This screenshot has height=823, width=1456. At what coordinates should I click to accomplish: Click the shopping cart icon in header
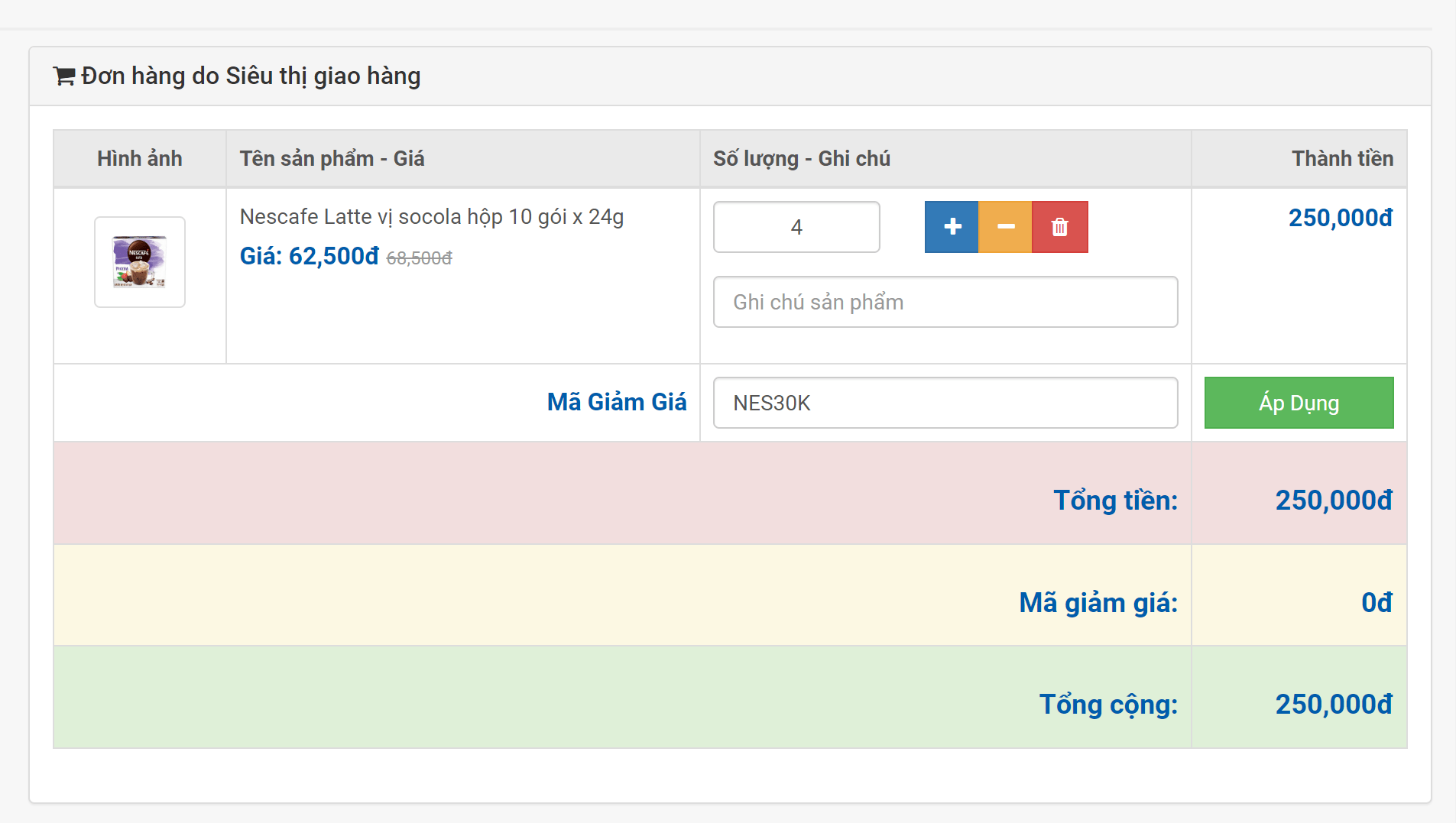63,76
